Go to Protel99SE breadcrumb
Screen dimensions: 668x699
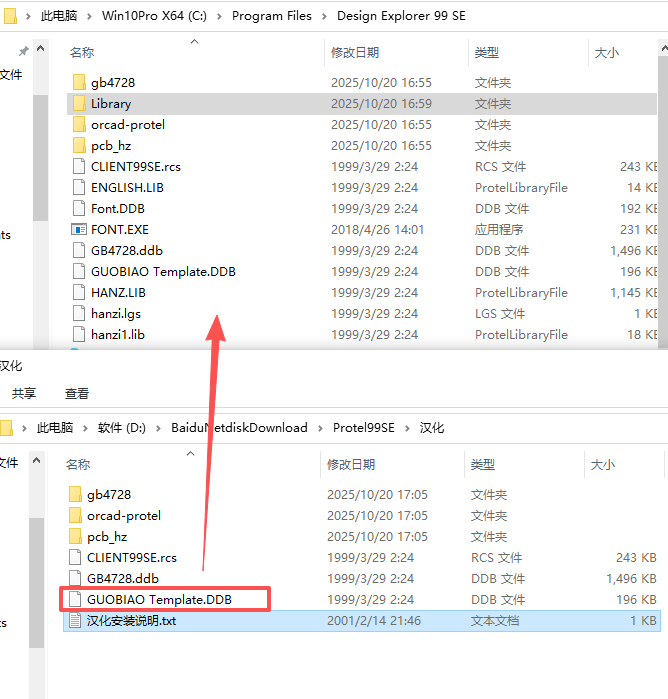point(363,428)
